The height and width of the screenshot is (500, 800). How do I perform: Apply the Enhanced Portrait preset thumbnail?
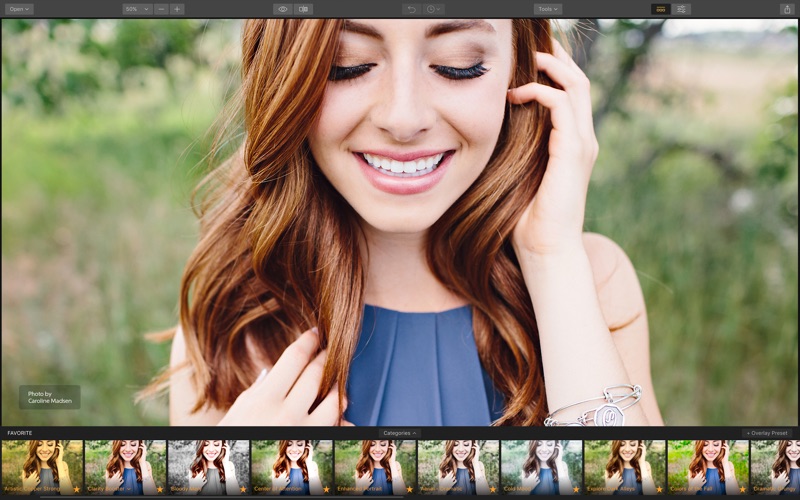coord(374,466)
